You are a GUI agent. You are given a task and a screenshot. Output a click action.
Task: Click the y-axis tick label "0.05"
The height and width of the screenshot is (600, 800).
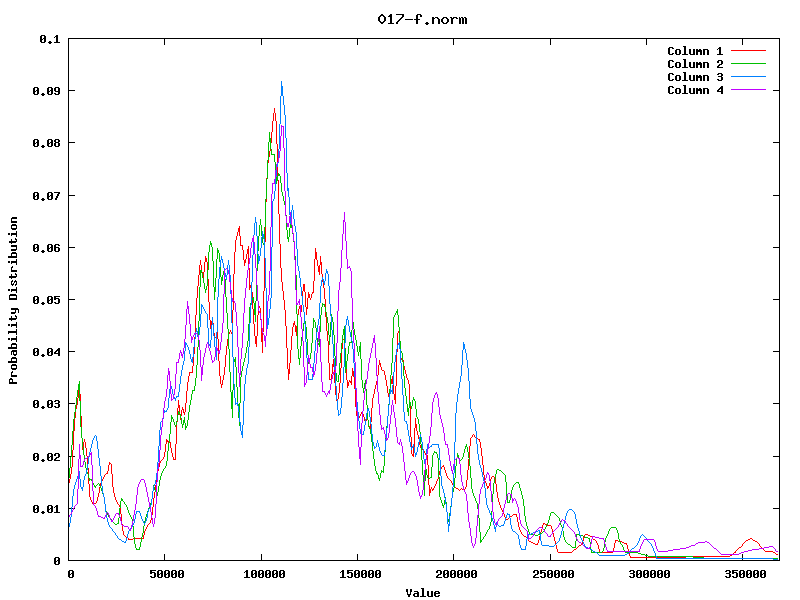click(x=46, y=300)
